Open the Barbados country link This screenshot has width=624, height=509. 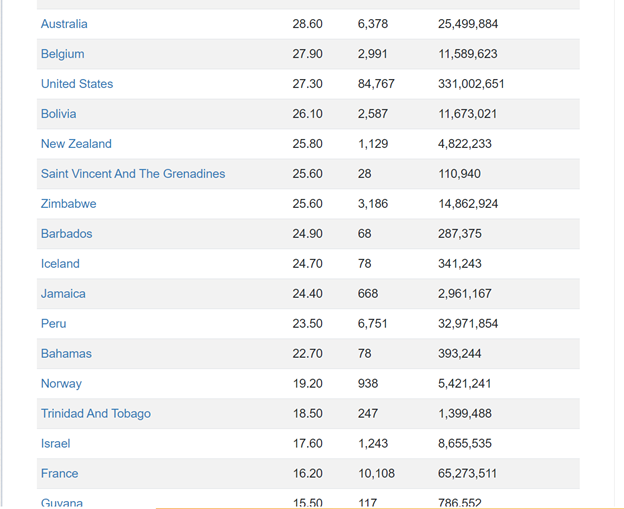pyautogui.click(x=66, y=234)
